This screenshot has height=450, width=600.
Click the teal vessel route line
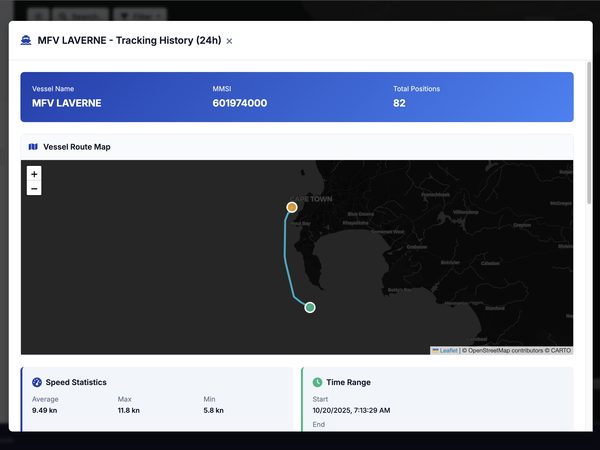click(x=285, y=254)
